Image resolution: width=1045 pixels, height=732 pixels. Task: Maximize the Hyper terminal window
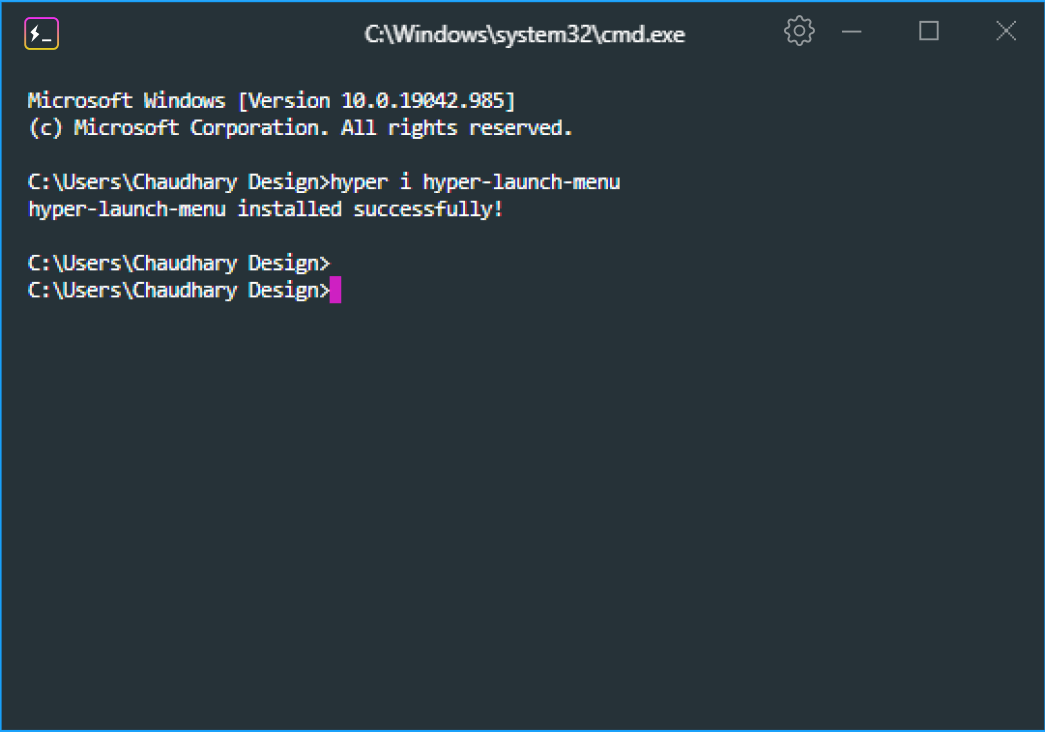tap(928, 31)
